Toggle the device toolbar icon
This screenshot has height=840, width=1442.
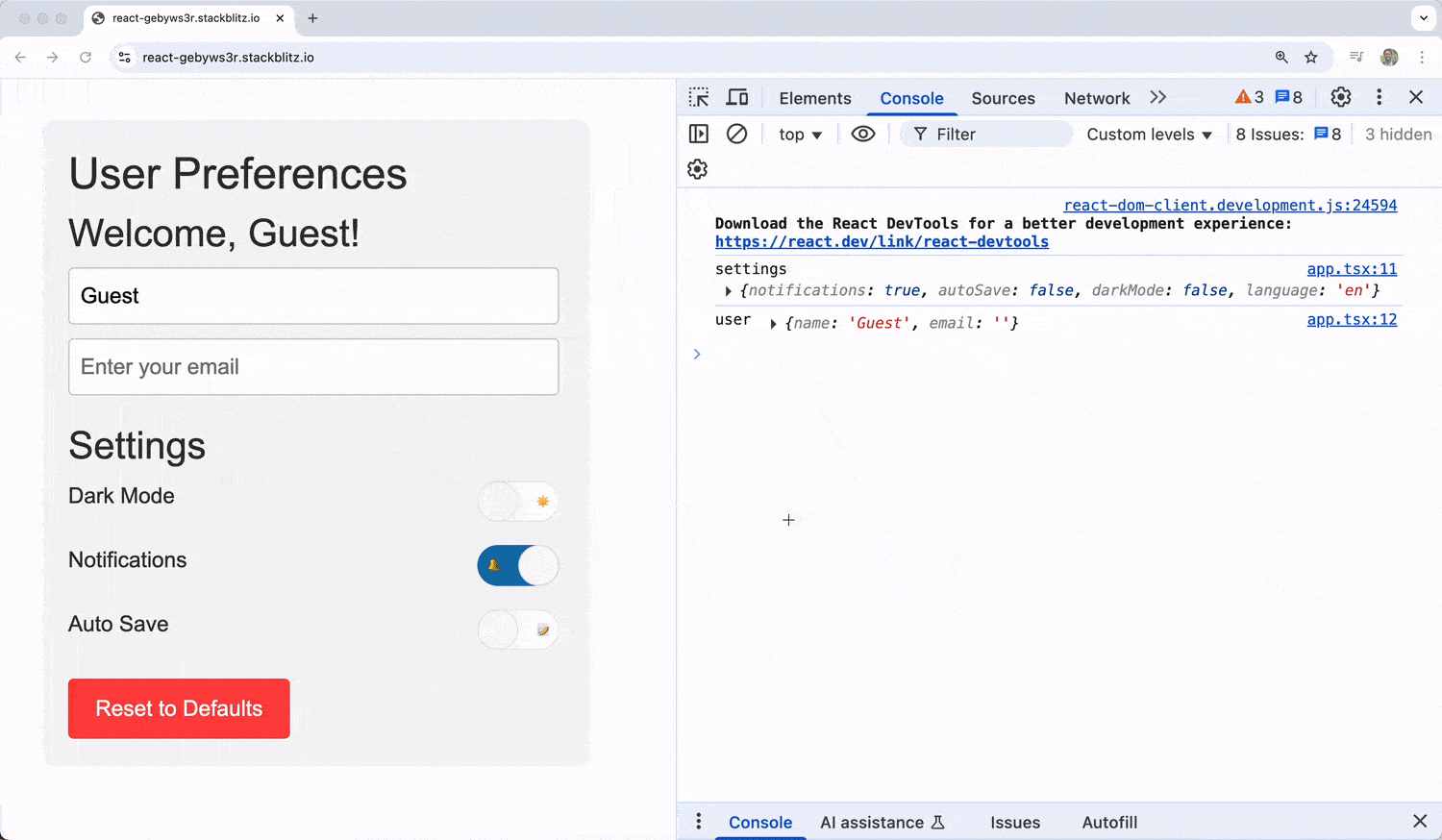pyautogui.click(x=737, y=98)
